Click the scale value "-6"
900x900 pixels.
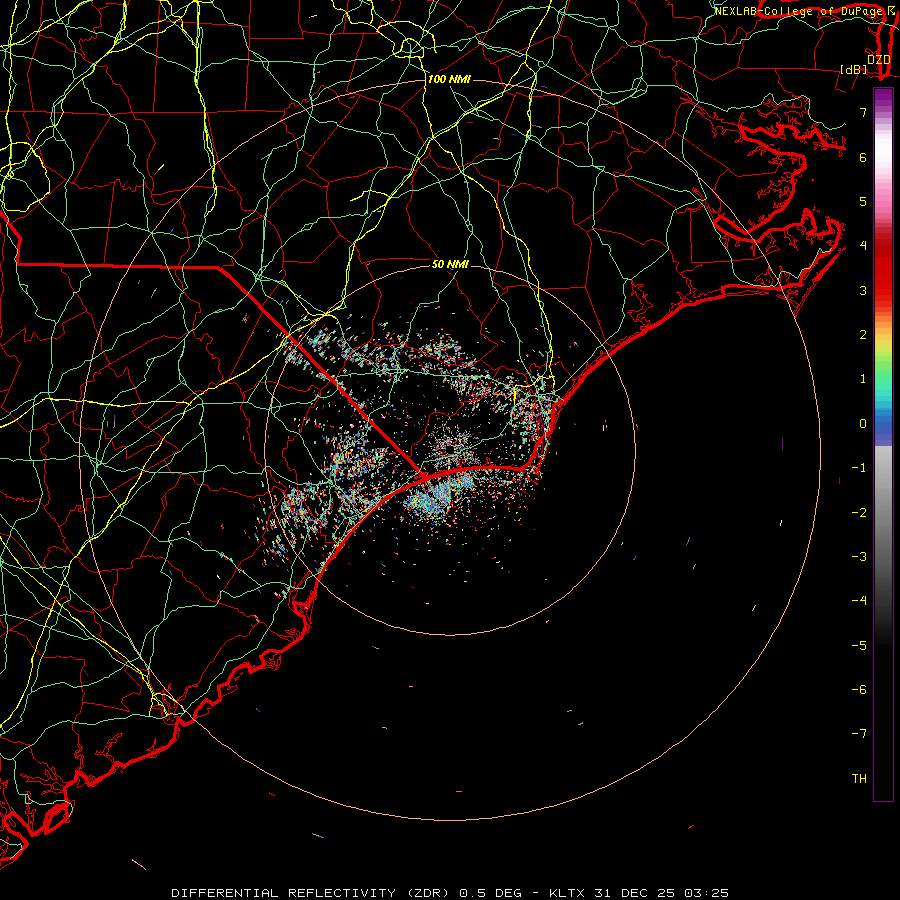tap(859, 690)
